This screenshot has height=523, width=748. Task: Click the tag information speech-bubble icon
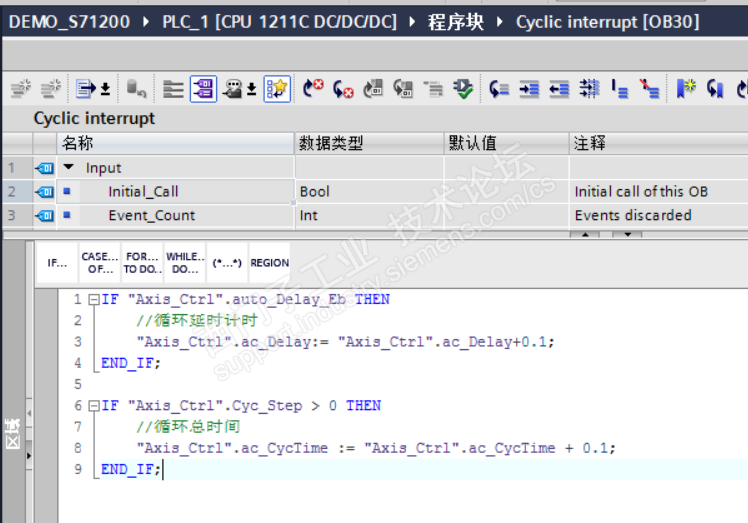(233, 89)
